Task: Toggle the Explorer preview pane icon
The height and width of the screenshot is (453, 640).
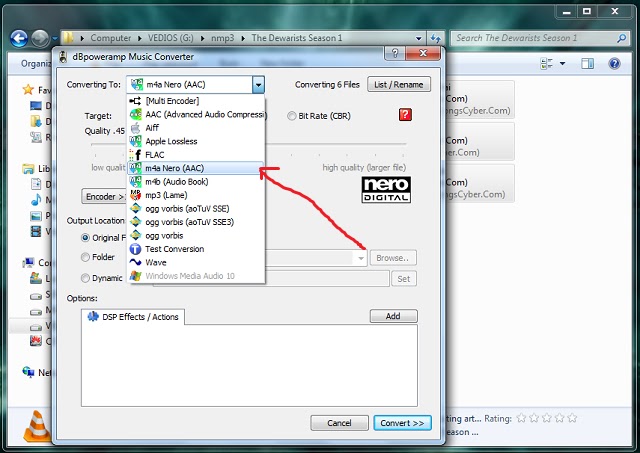Action: (587, 64)
